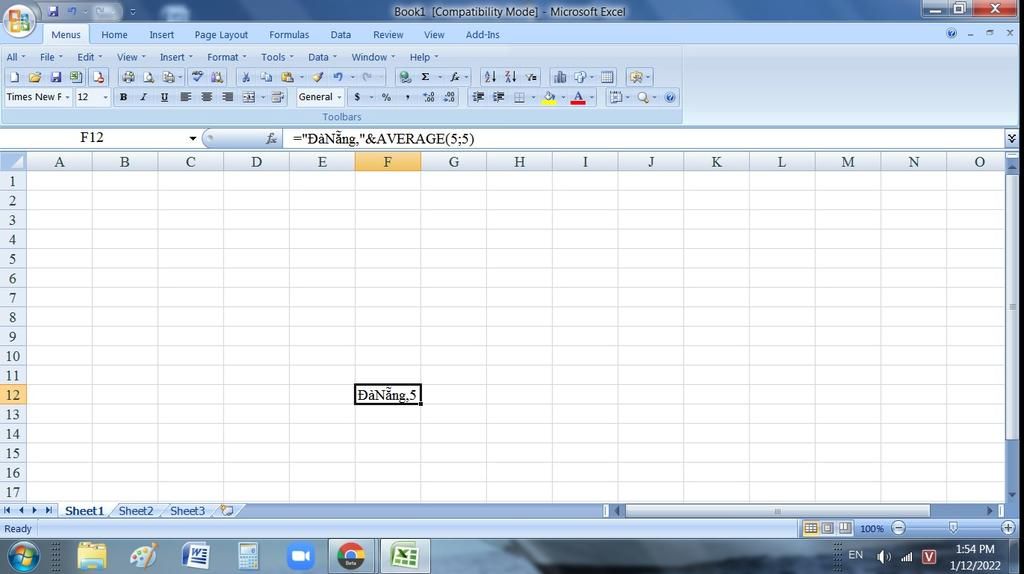Screen dimensions: 1024x574
Task: Switch to Normal view in status bar
Action: 810,528
